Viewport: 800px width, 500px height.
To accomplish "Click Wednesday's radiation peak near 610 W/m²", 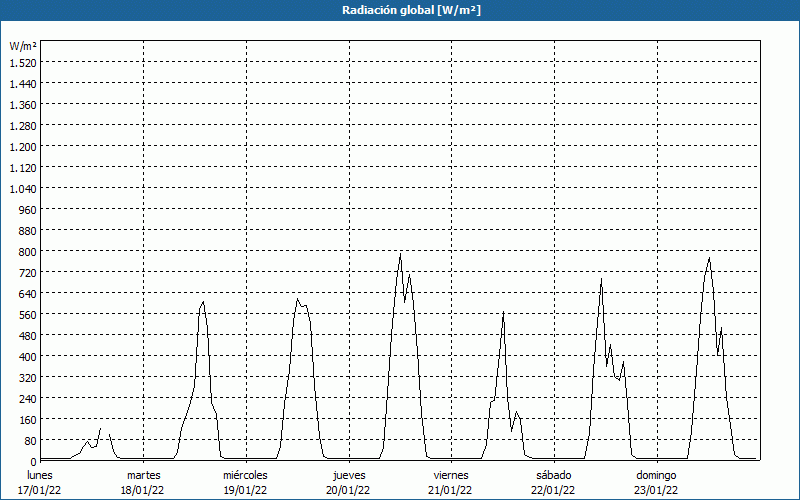I will (x=297, y=299).
